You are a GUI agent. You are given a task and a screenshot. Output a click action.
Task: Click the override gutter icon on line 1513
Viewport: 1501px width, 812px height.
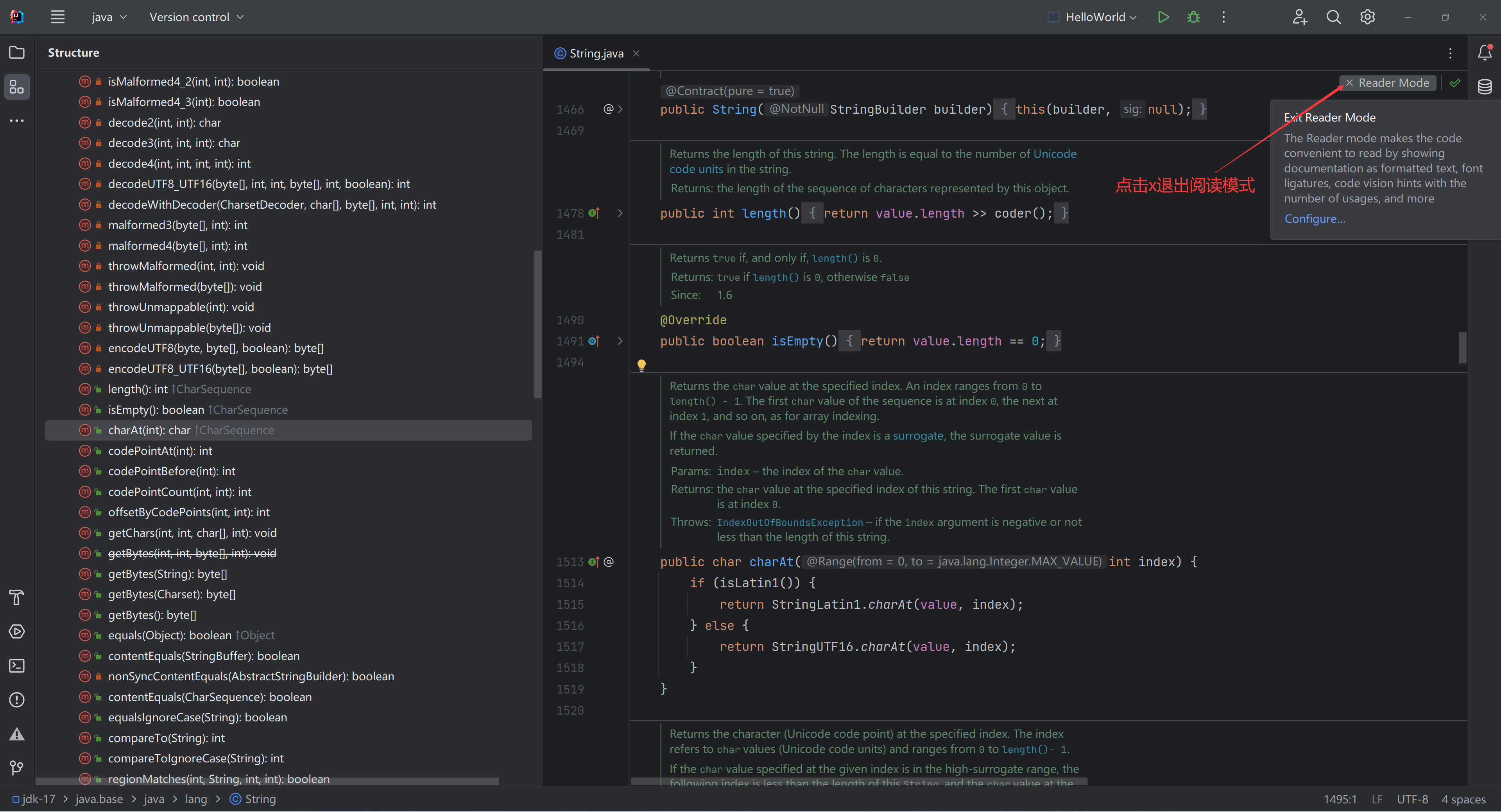(594, 562)
